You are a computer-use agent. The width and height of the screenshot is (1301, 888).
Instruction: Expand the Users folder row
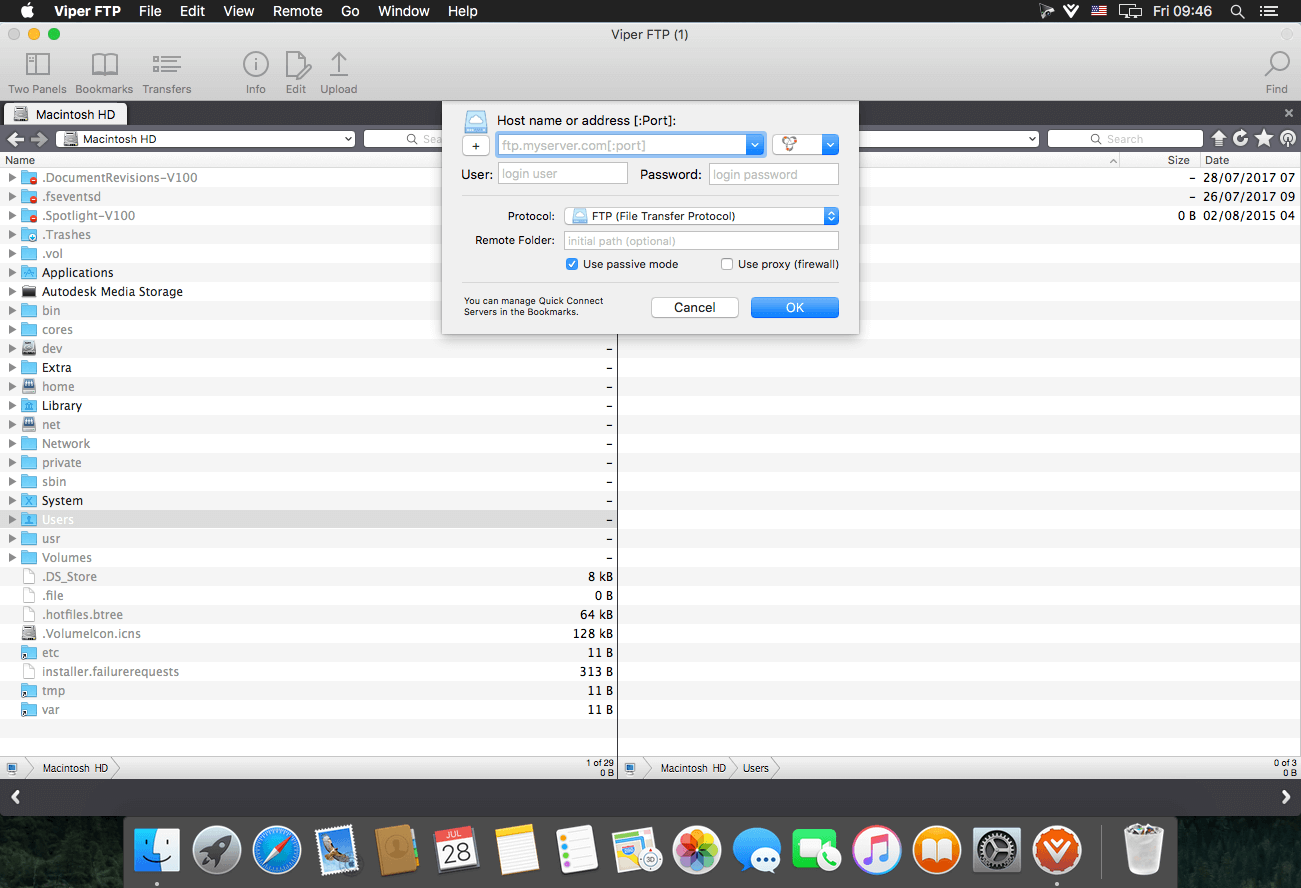[x=12, y=520]
